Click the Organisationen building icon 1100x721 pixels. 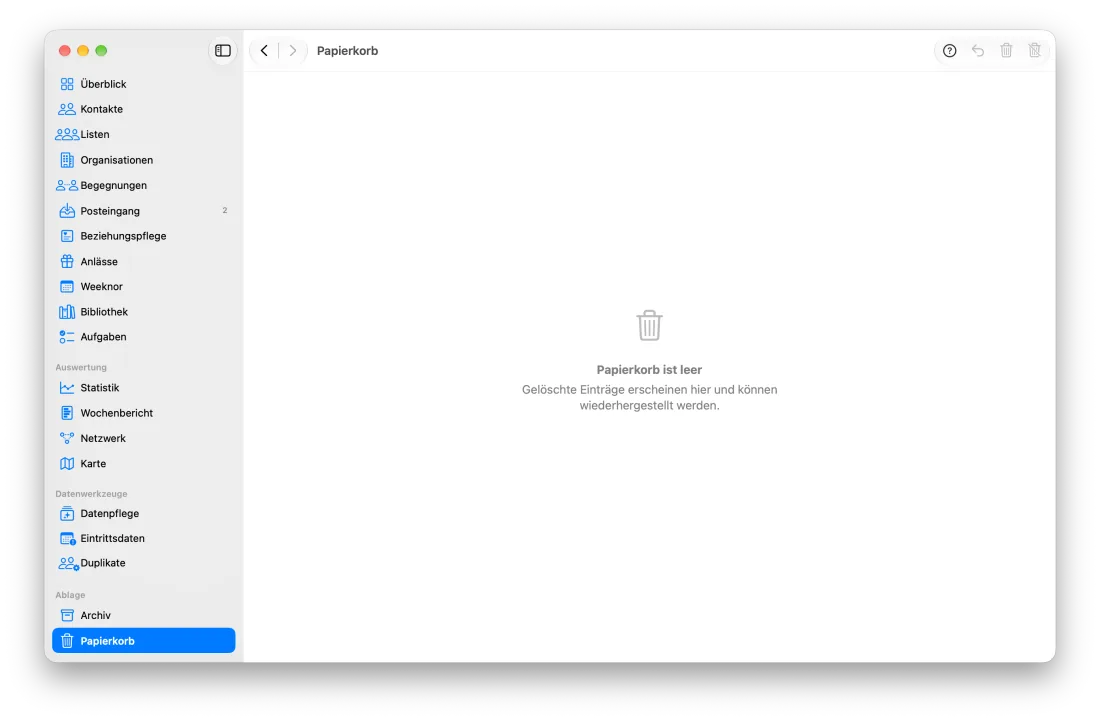(x=67, y=160)
